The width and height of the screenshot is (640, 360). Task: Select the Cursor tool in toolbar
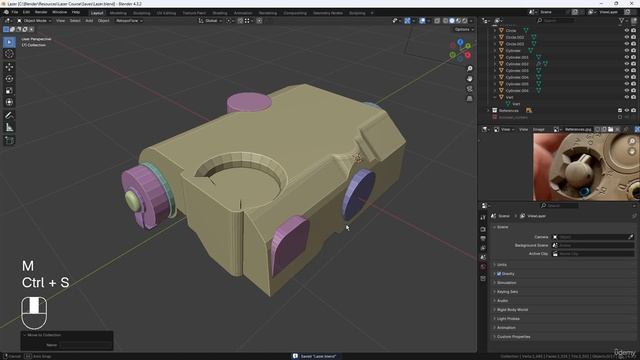click(9, 54)
